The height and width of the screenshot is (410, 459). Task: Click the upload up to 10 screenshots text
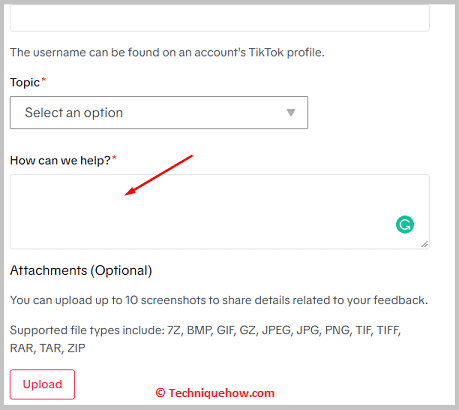219,300
